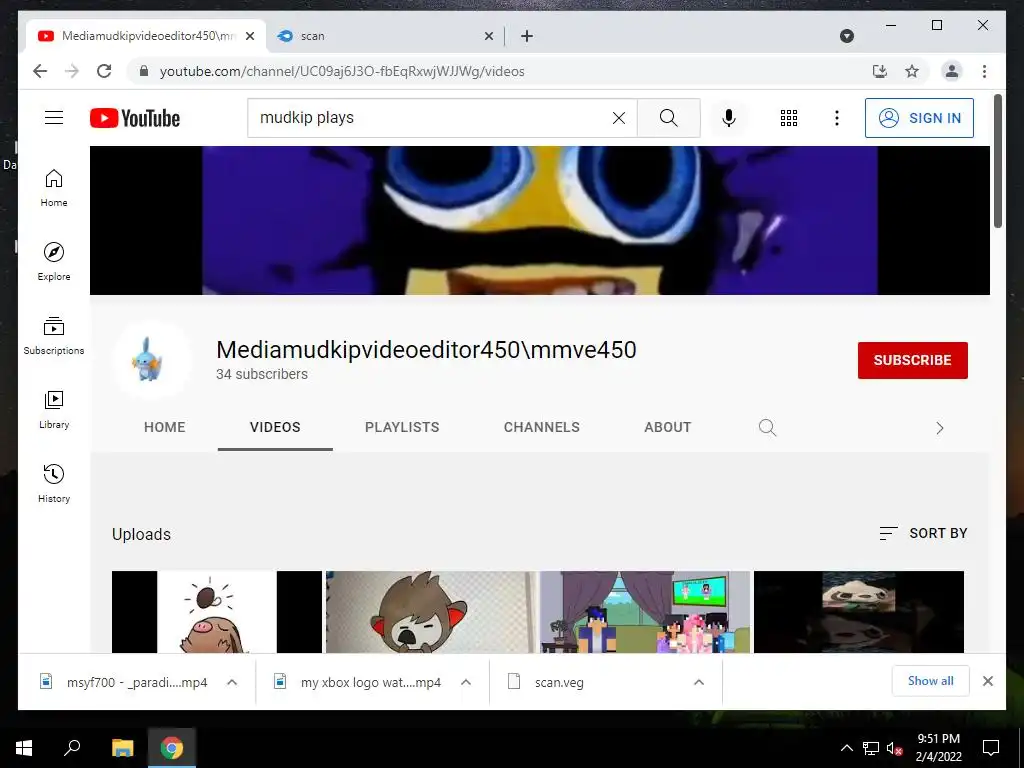Open the YouTube apps grid
Viewport: 1024px width, 768px height.
[789, 118]
